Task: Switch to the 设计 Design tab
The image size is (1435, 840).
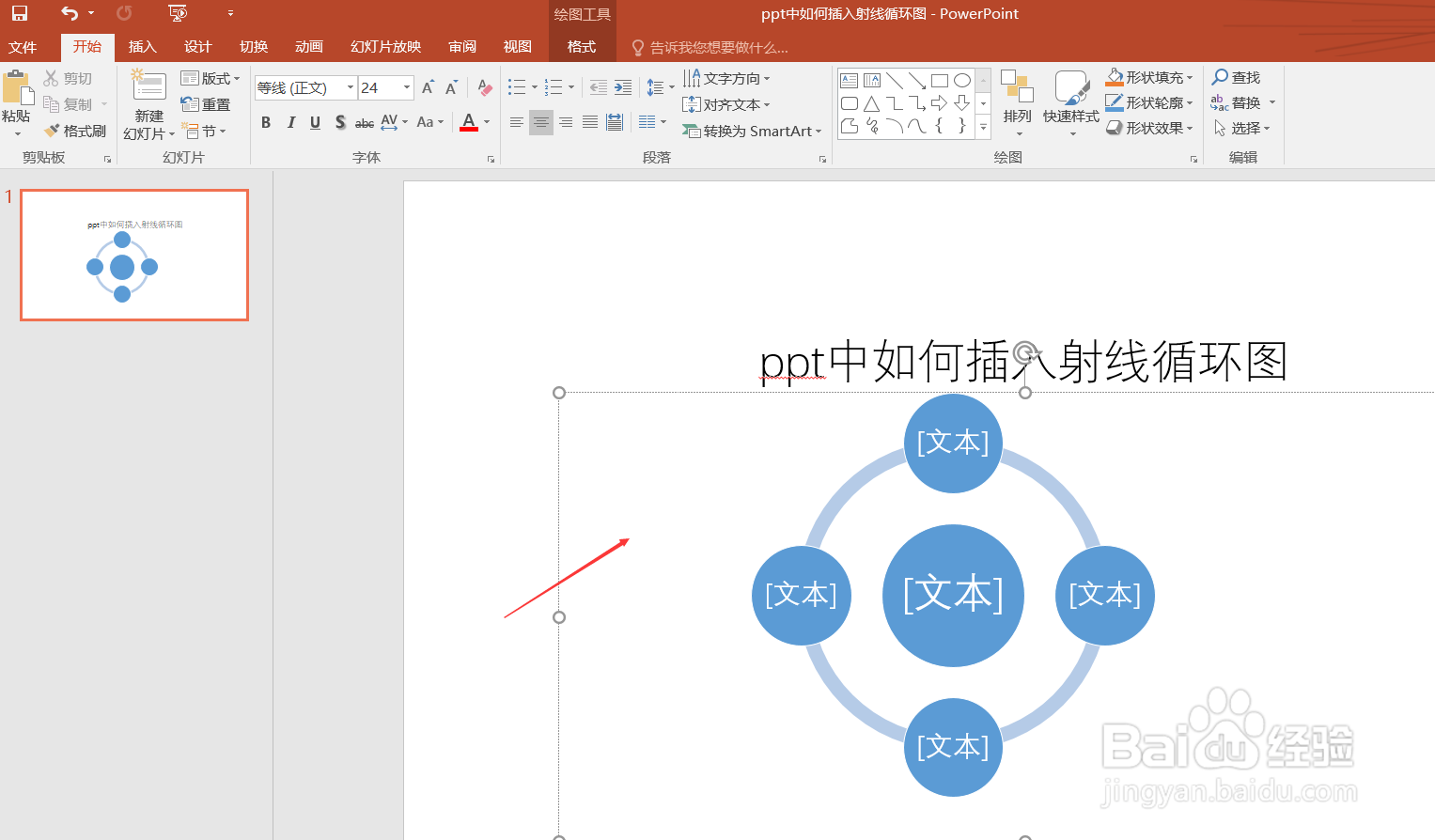Action: [198, 47]
